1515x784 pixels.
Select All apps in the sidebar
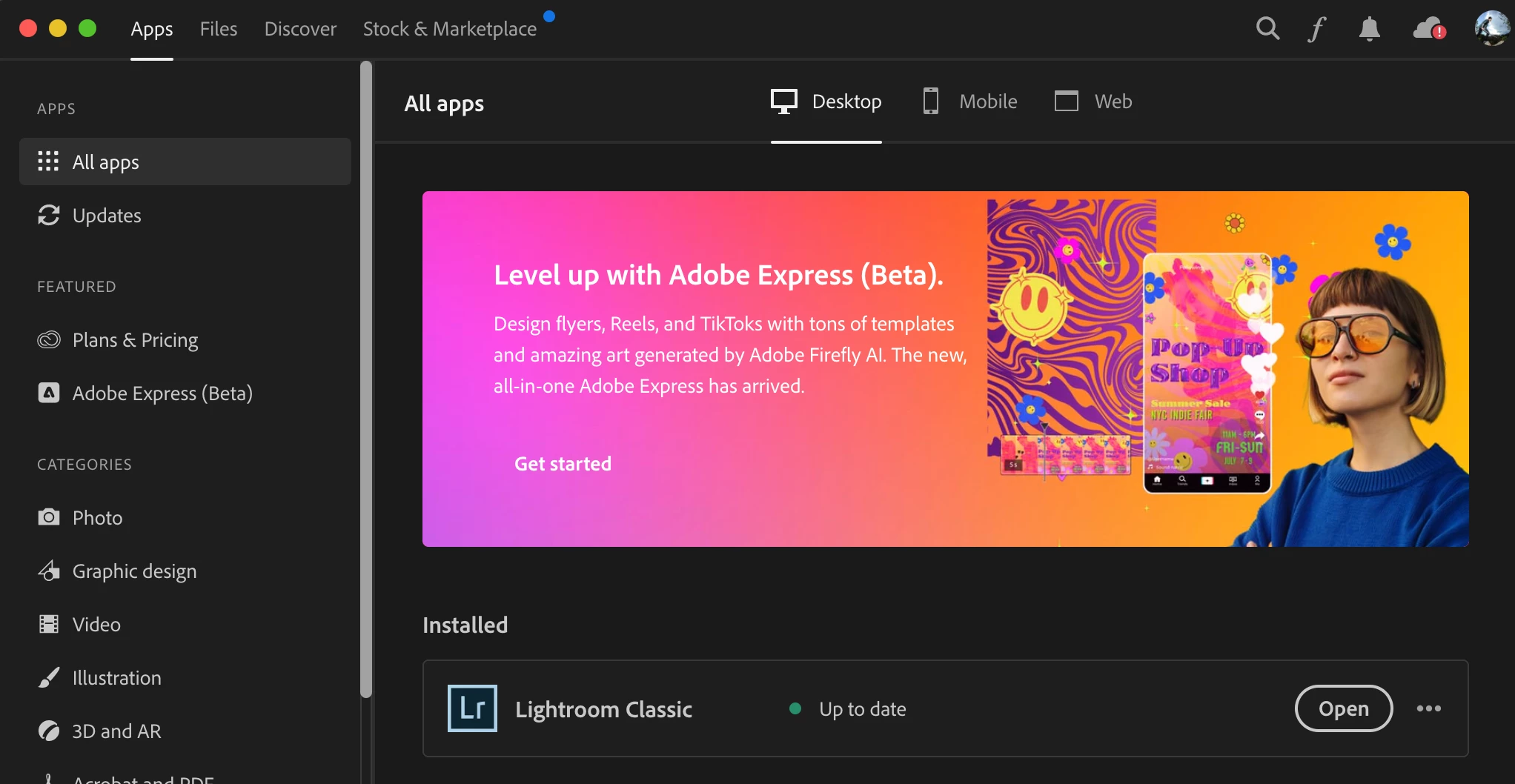pyautogui.click(x=185, y=162)
